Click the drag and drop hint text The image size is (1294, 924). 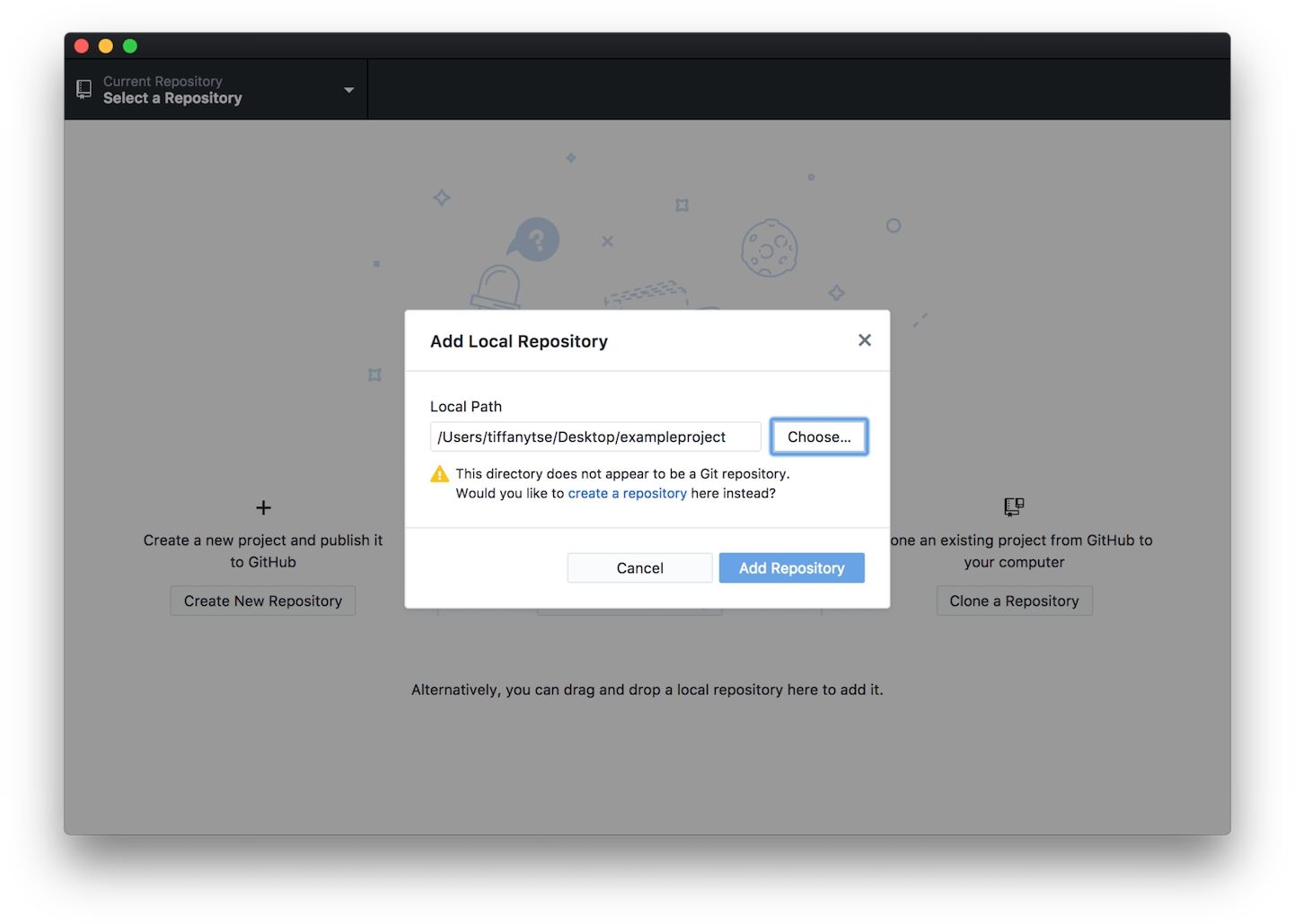click(647, 690)
